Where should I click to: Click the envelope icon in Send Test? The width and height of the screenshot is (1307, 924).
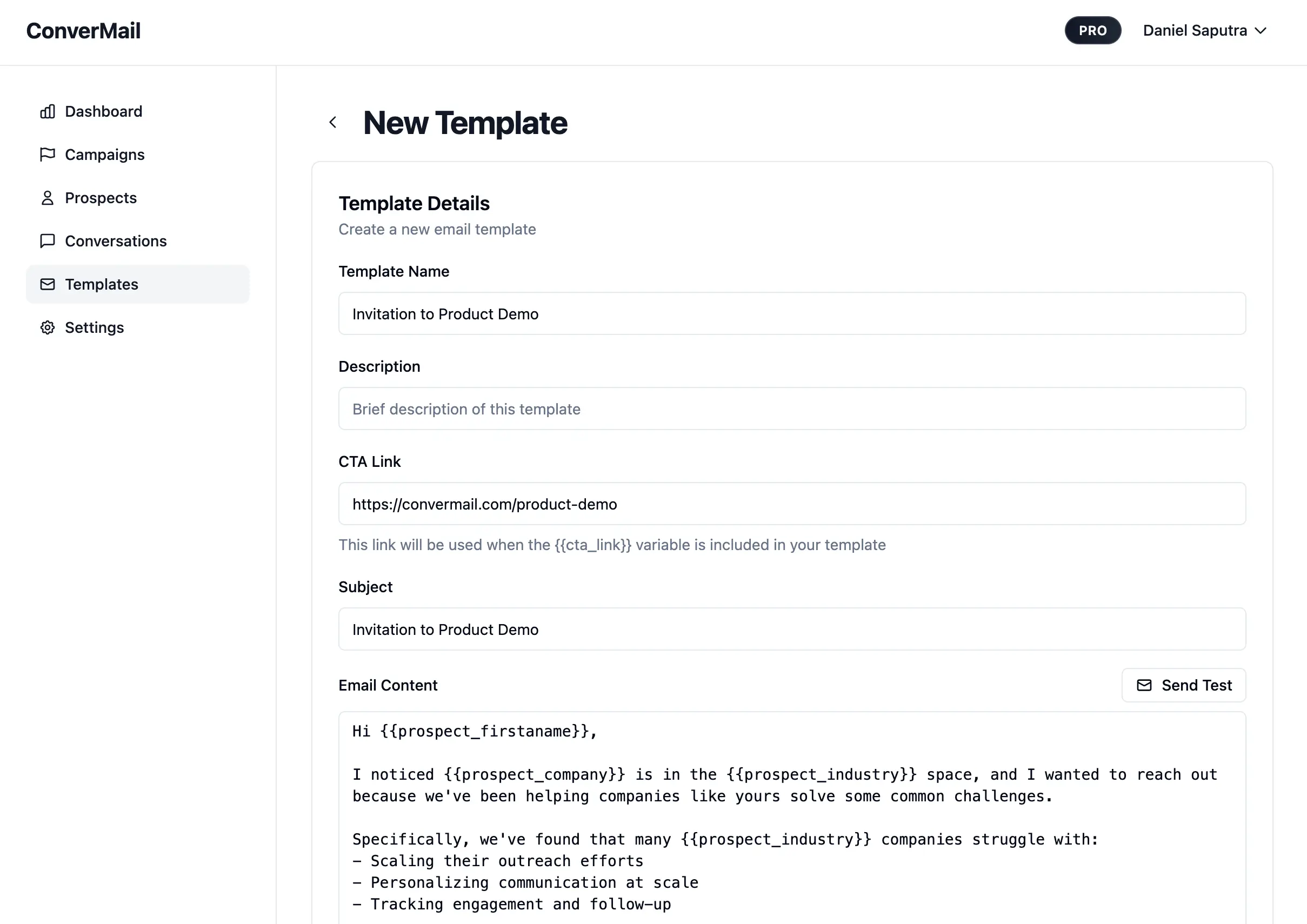tap(1144, 685)
